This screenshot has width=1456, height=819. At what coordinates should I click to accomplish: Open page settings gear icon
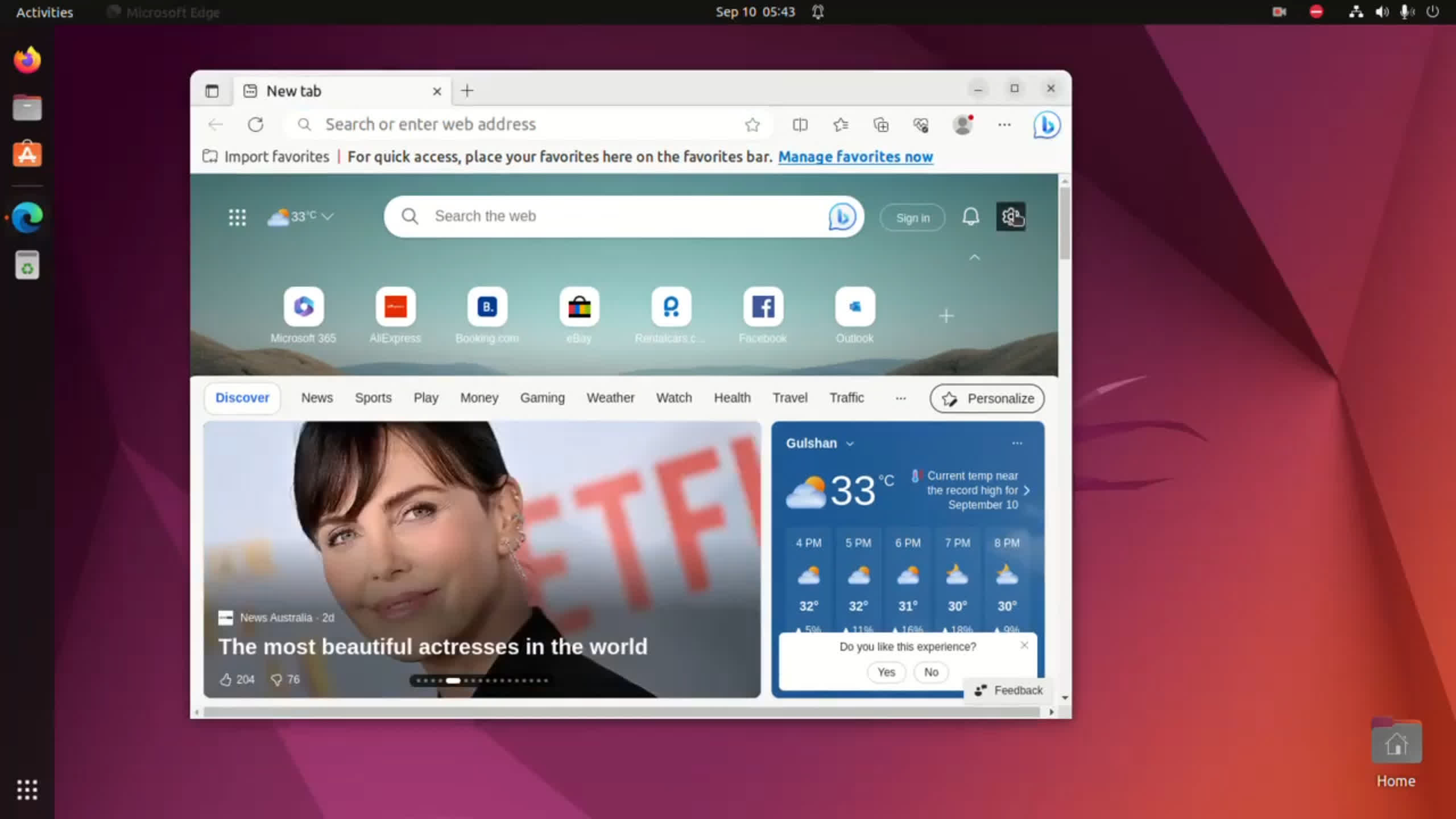[x=1011, y=217]
